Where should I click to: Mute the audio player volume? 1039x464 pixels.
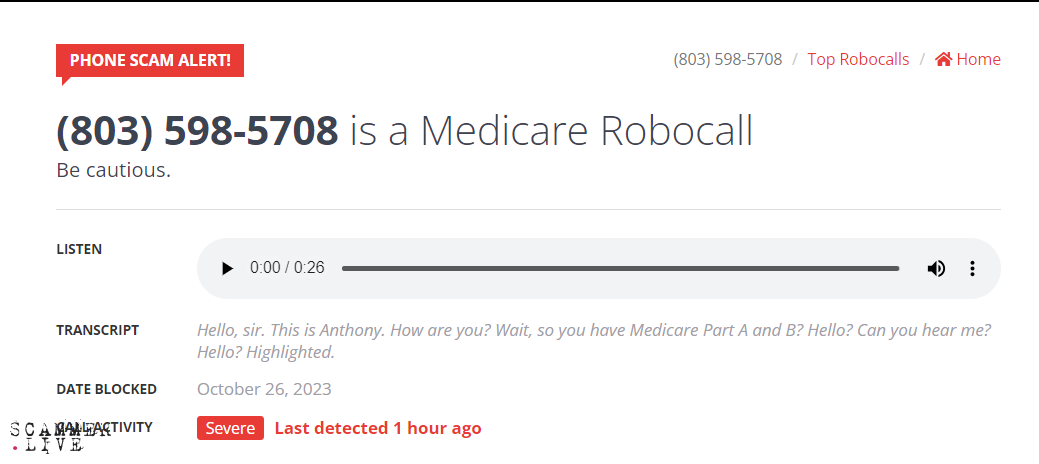[936, 269]
